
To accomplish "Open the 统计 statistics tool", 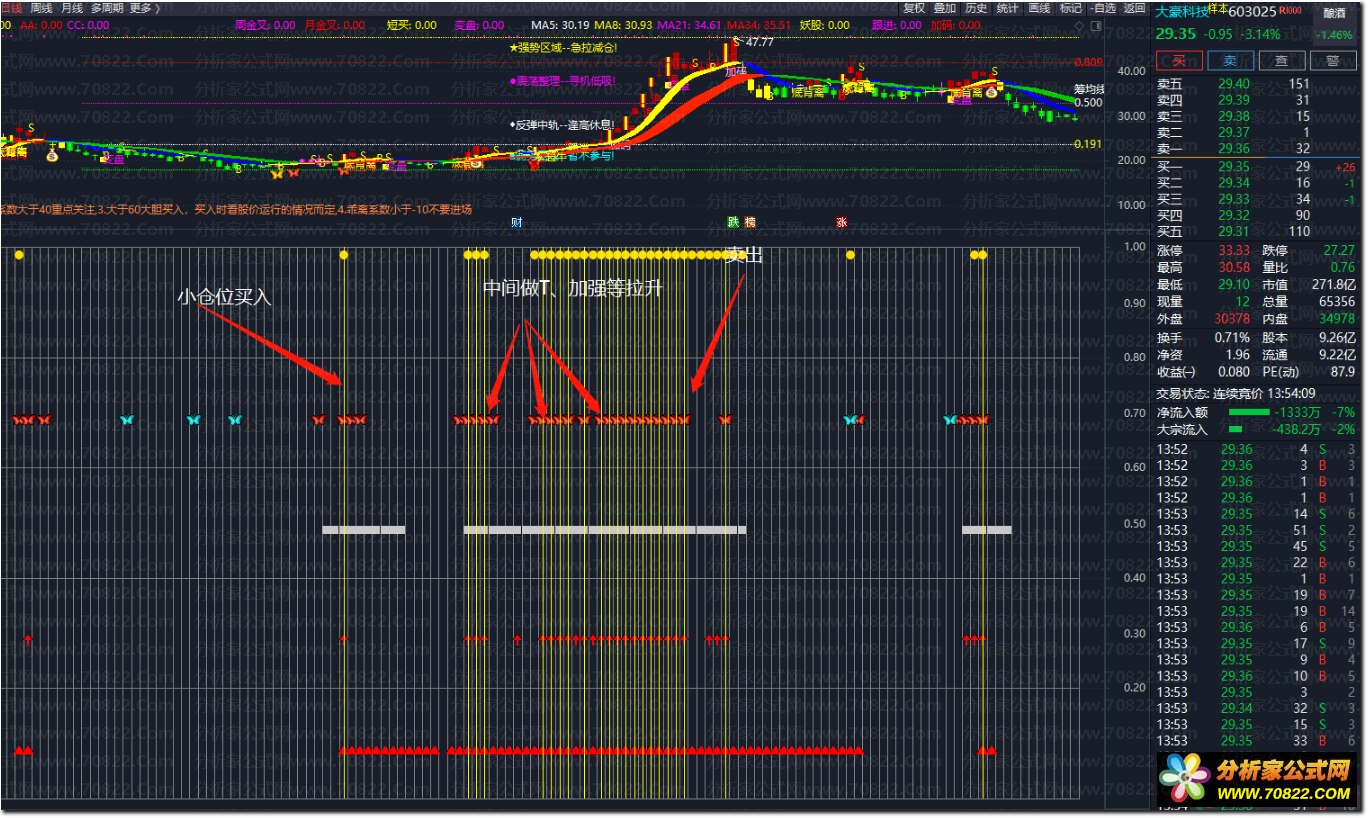I will [1007, 8].
